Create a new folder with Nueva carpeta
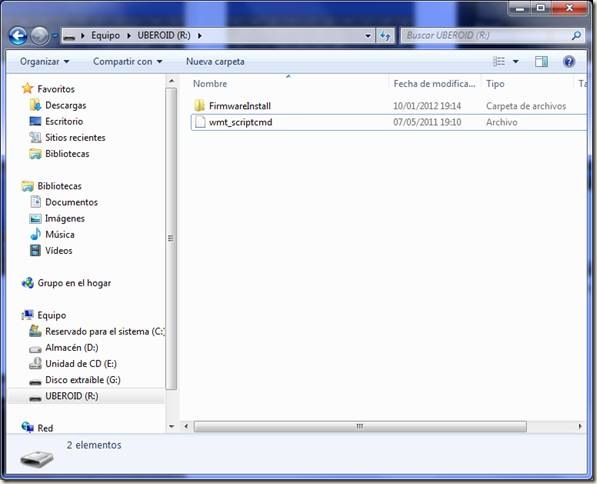Screen dimensions: 597x484 click(215, 61)
